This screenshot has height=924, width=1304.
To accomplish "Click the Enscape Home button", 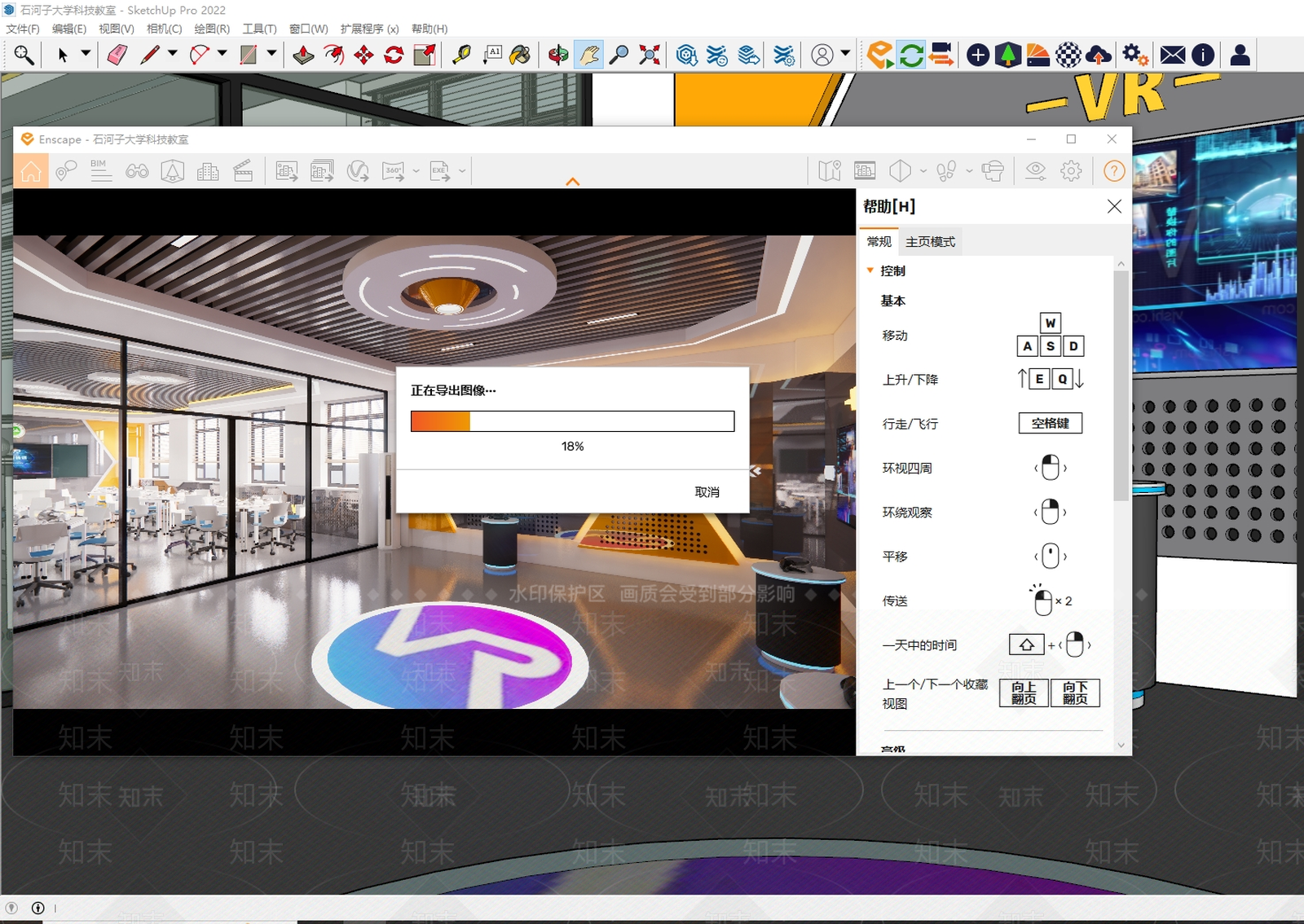I will [31, 171].
